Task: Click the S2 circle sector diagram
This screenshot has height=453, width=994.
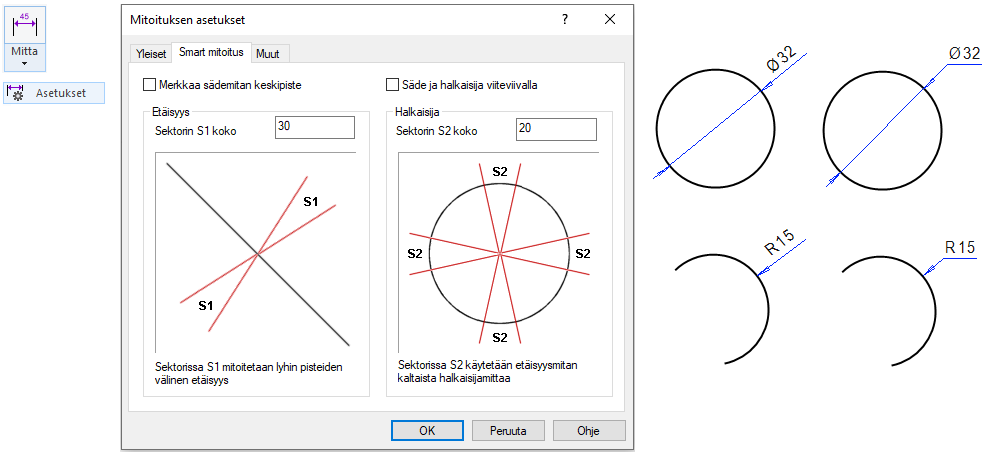Action: [x=498, y=250]
